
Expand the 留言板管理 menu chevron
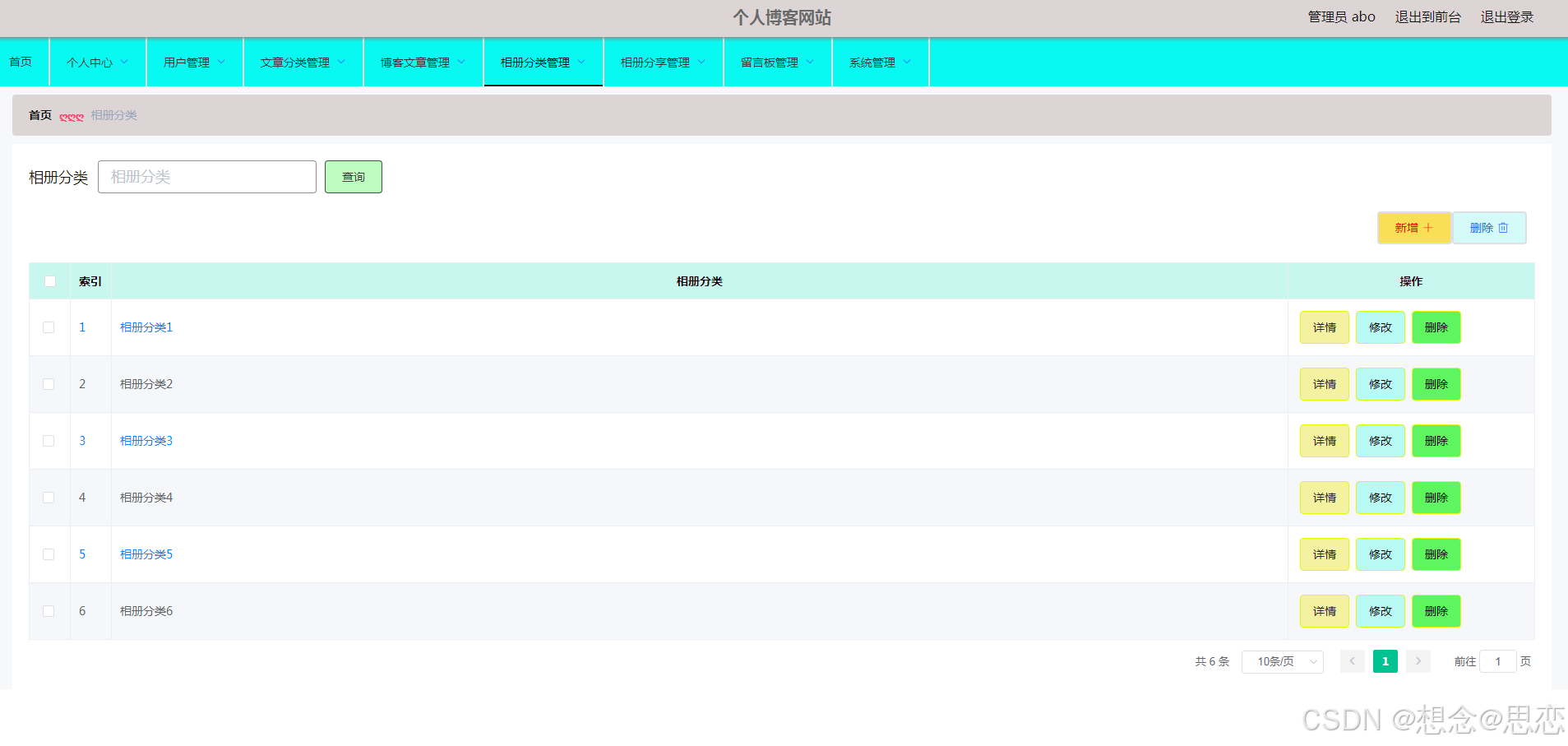click(x=810, y=62)
